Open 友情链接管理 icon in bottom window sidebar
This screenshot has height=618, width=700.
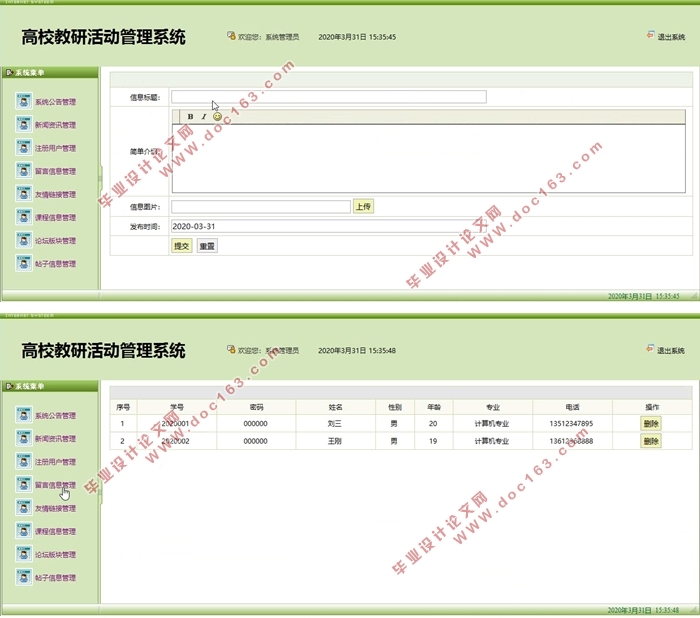point(24,508)
